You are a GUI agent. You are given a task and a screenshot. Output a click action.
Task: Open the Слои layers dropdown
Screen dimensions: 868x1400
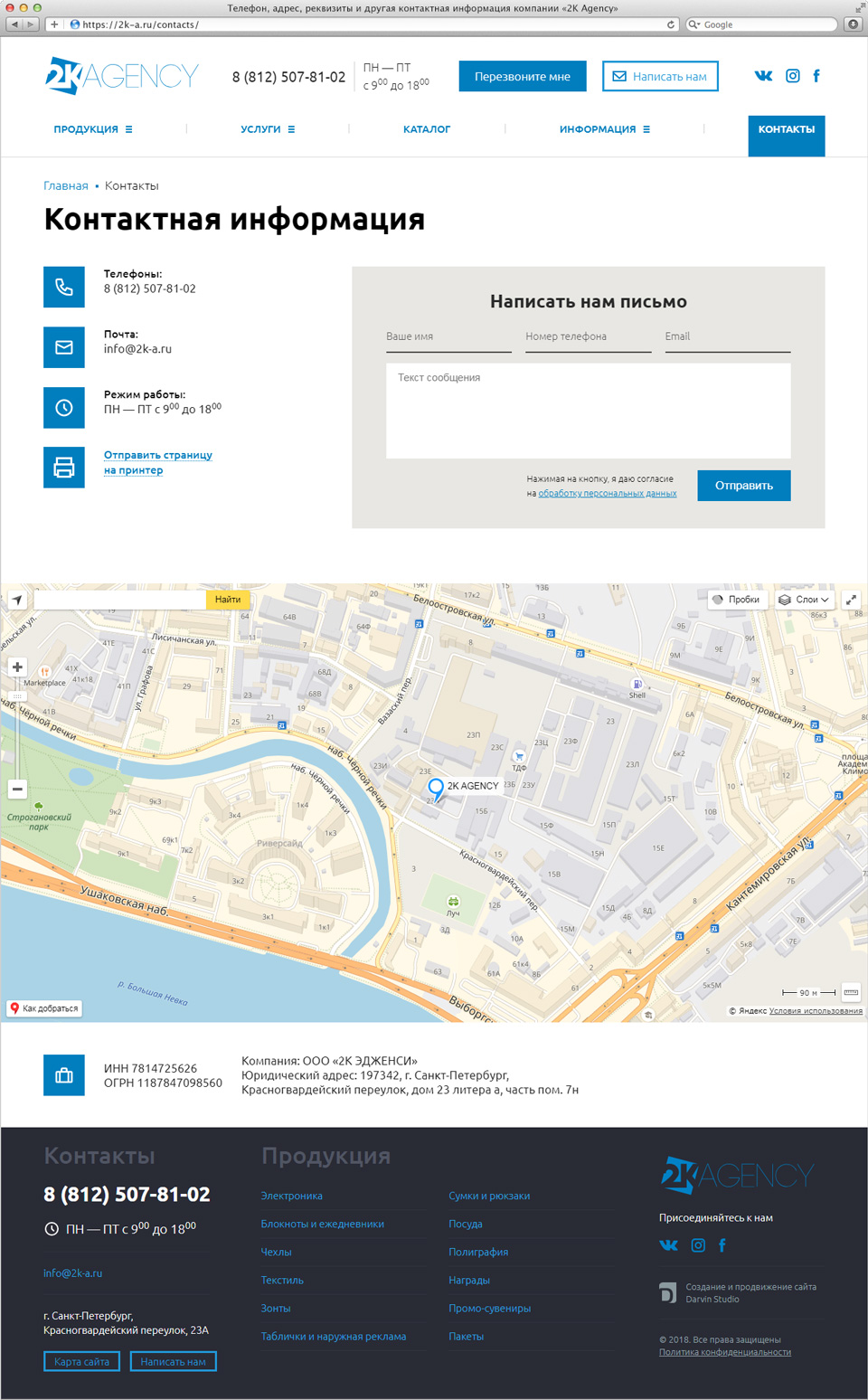pyautogui.click(x=804, y=600)
